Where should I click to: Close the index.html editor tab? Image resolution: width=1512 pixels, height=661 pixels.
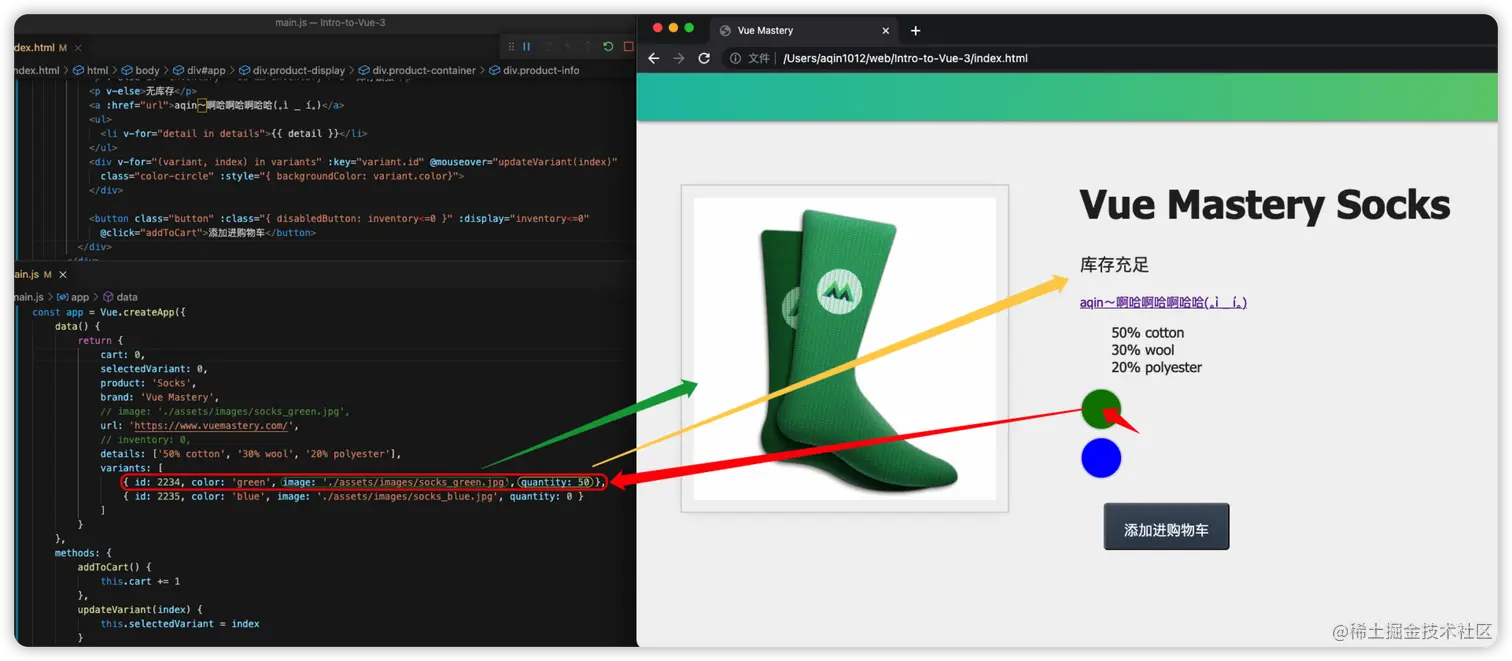click(78, 47)
